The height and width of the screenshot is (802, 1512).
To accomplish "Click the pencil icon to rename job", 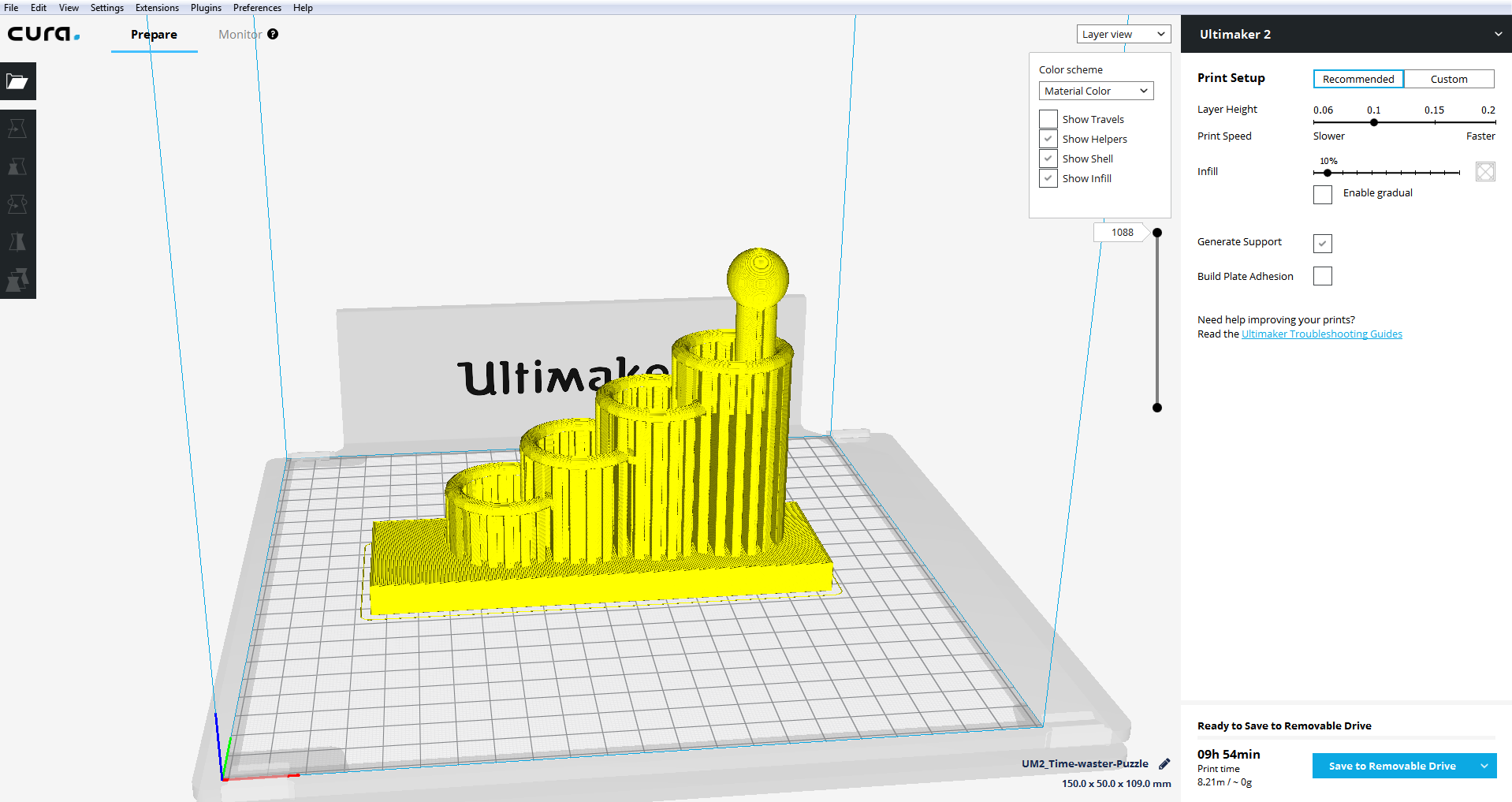I will tap(1164, 763).
